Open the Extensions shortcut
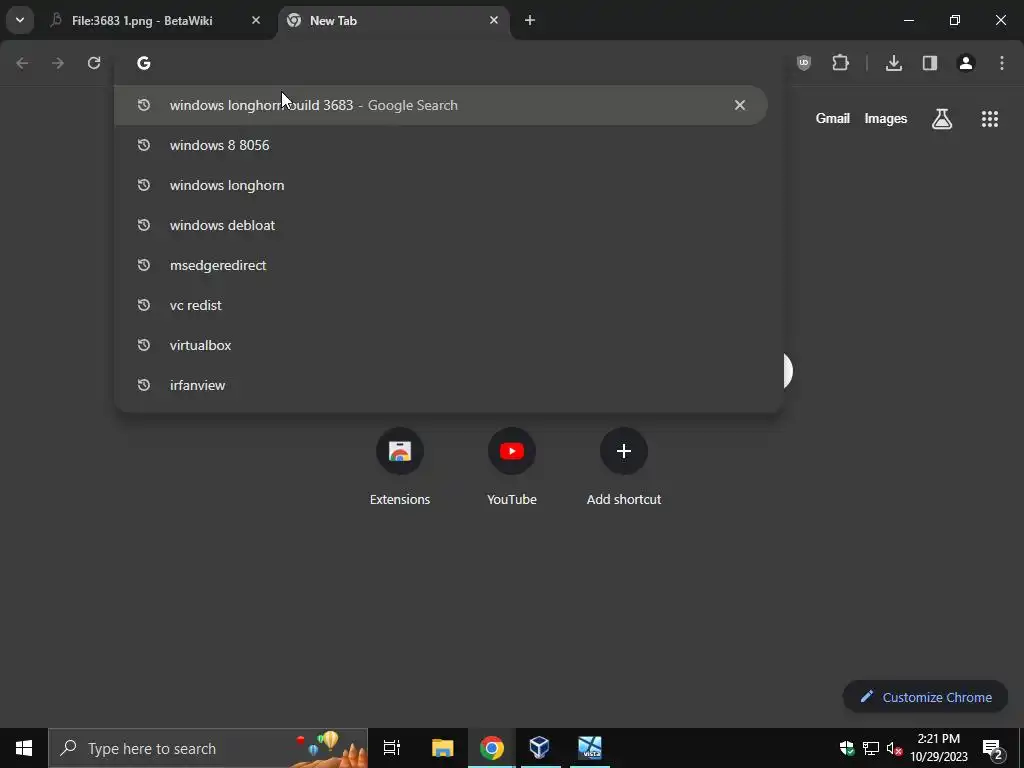 (400, 468)
